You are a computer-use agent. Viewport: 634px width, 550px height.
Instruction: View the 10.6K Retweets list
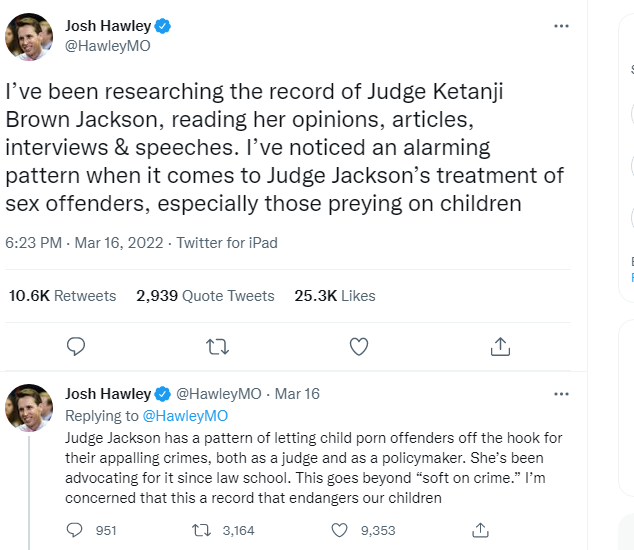coord(62,295)
